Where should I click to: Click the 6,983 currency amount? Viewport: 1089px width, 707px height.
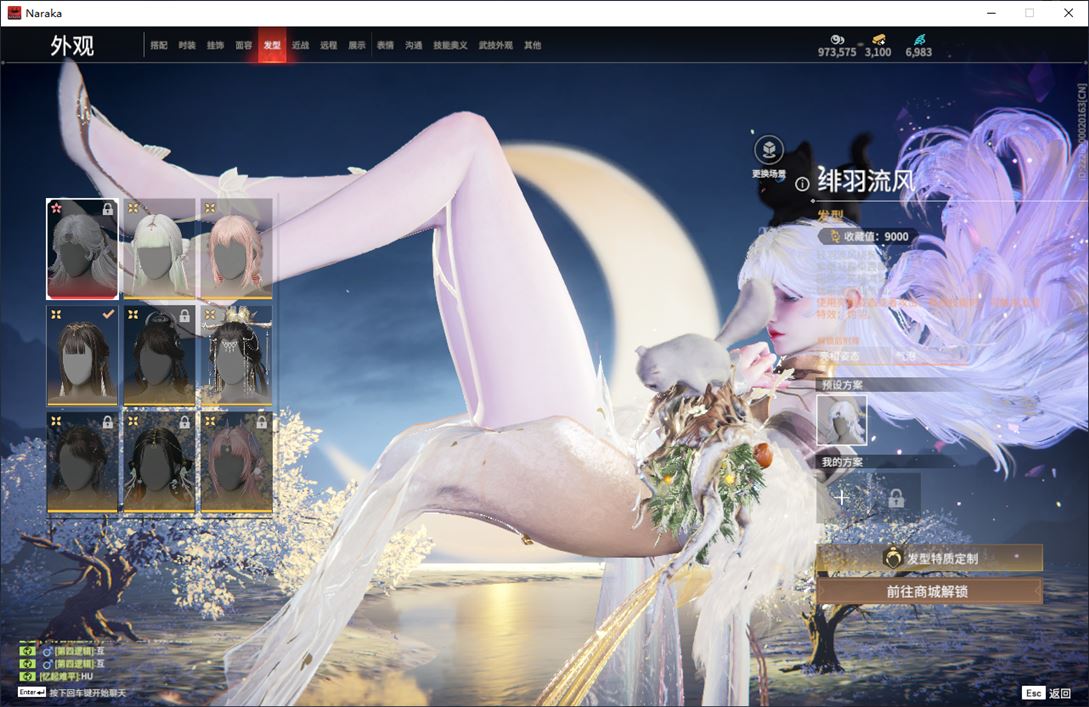(x=918, y=52)
